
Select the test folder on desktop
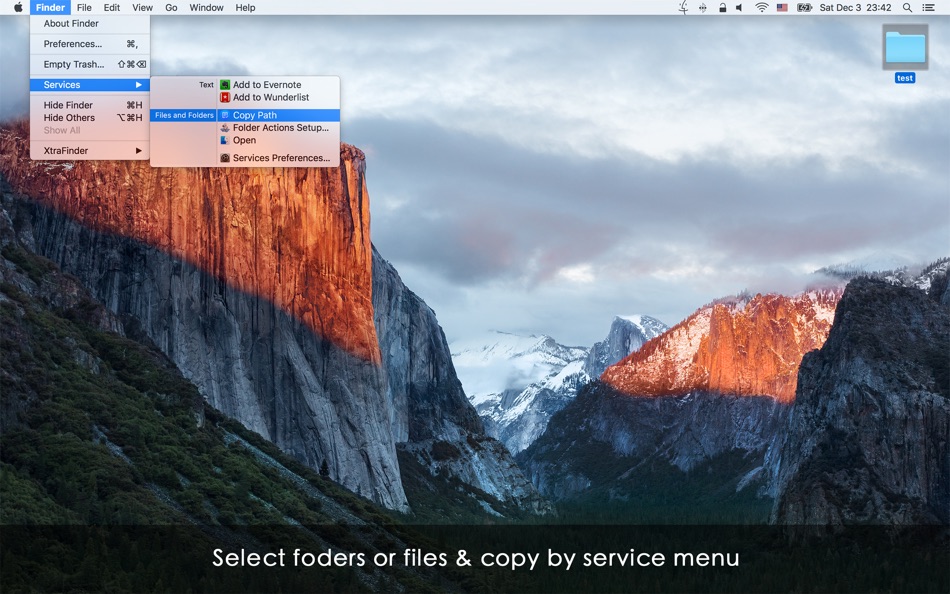905,47
